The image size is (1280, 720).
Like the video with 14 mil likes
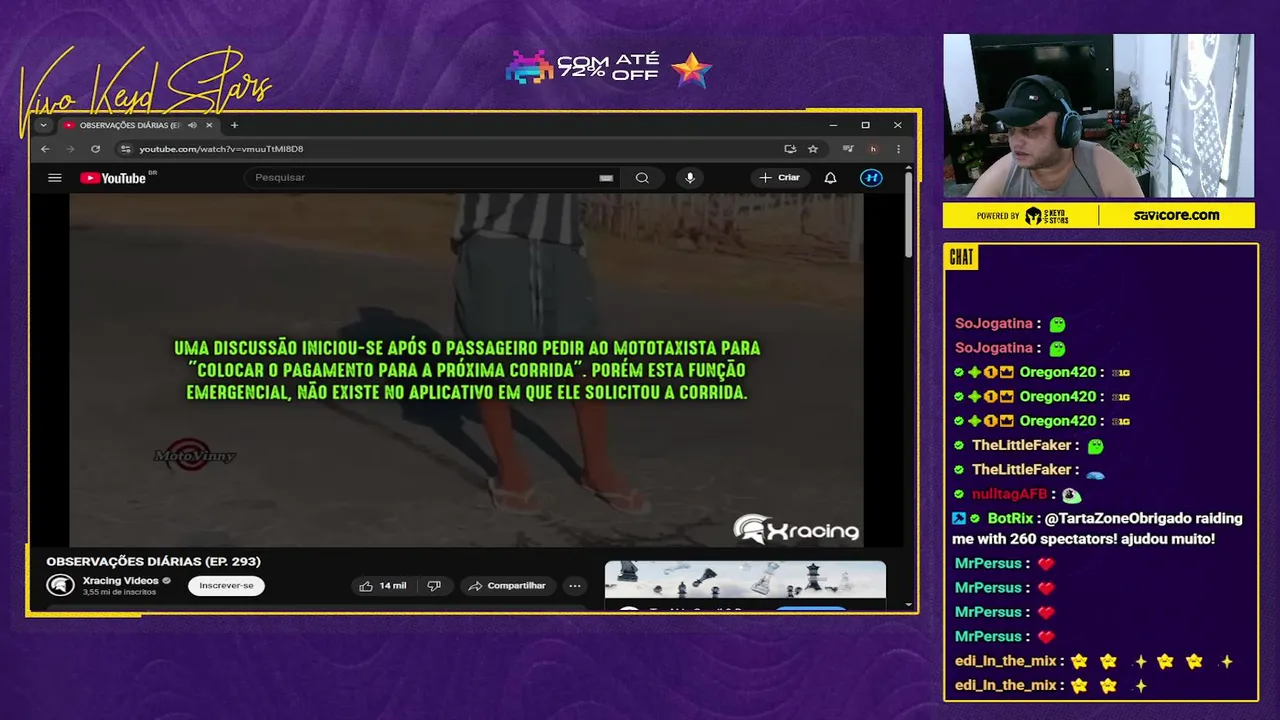coord(383,586)
